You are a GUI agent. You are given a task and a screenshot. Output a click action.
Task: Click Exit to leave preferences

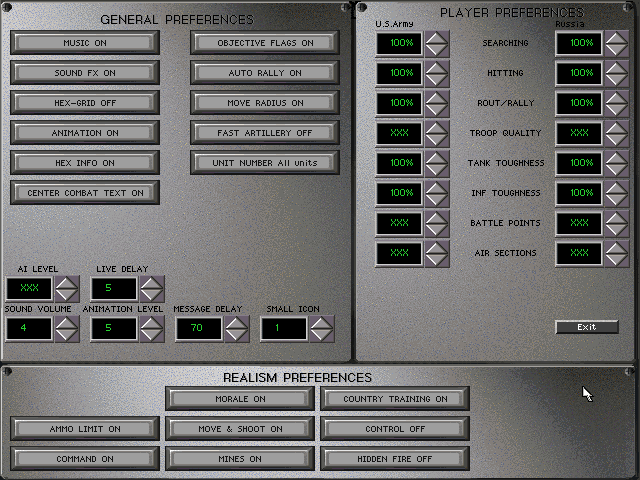(x=587, y=327)
